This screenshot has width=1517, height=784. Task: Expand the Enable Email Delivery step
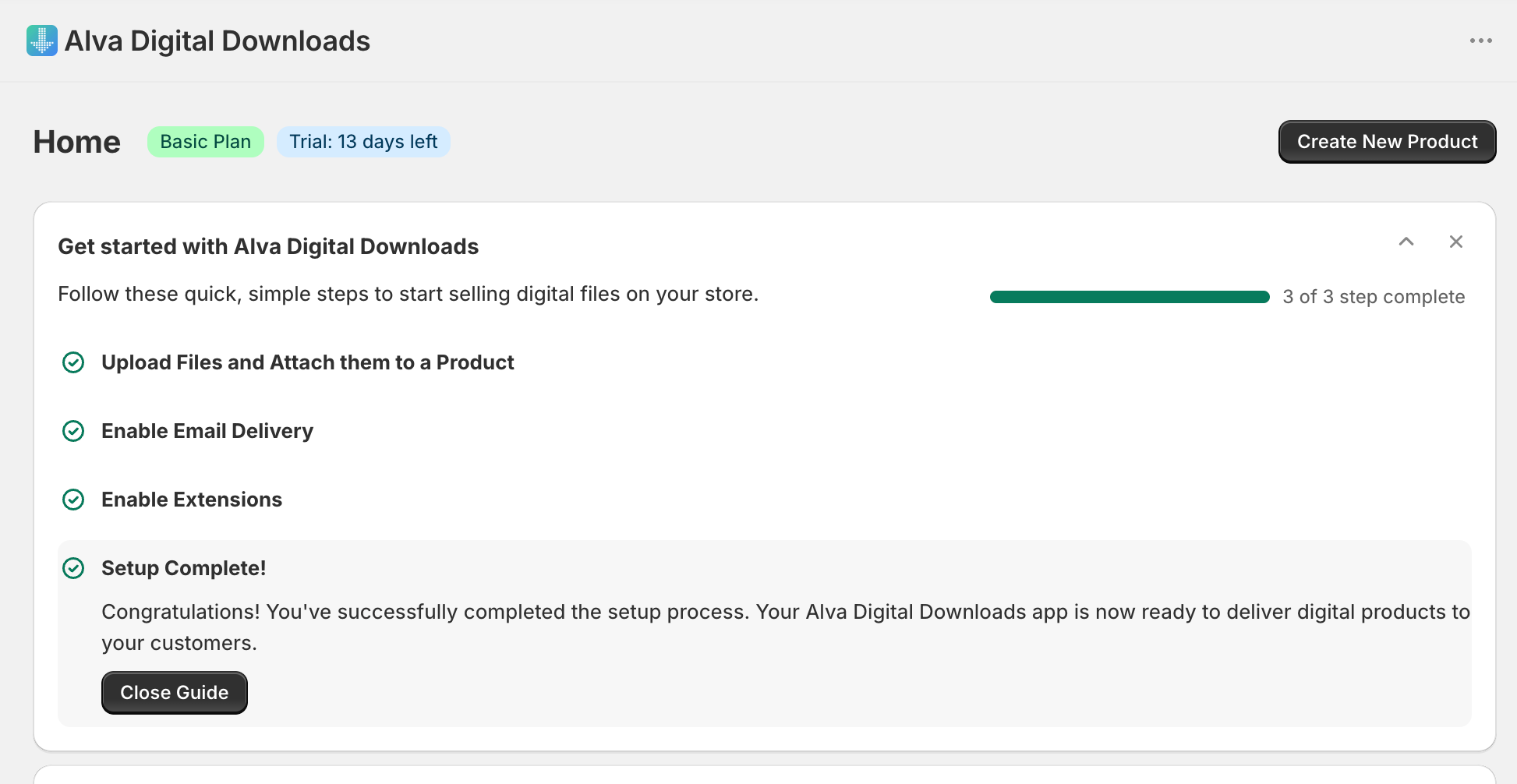click(x=207, y=431)
